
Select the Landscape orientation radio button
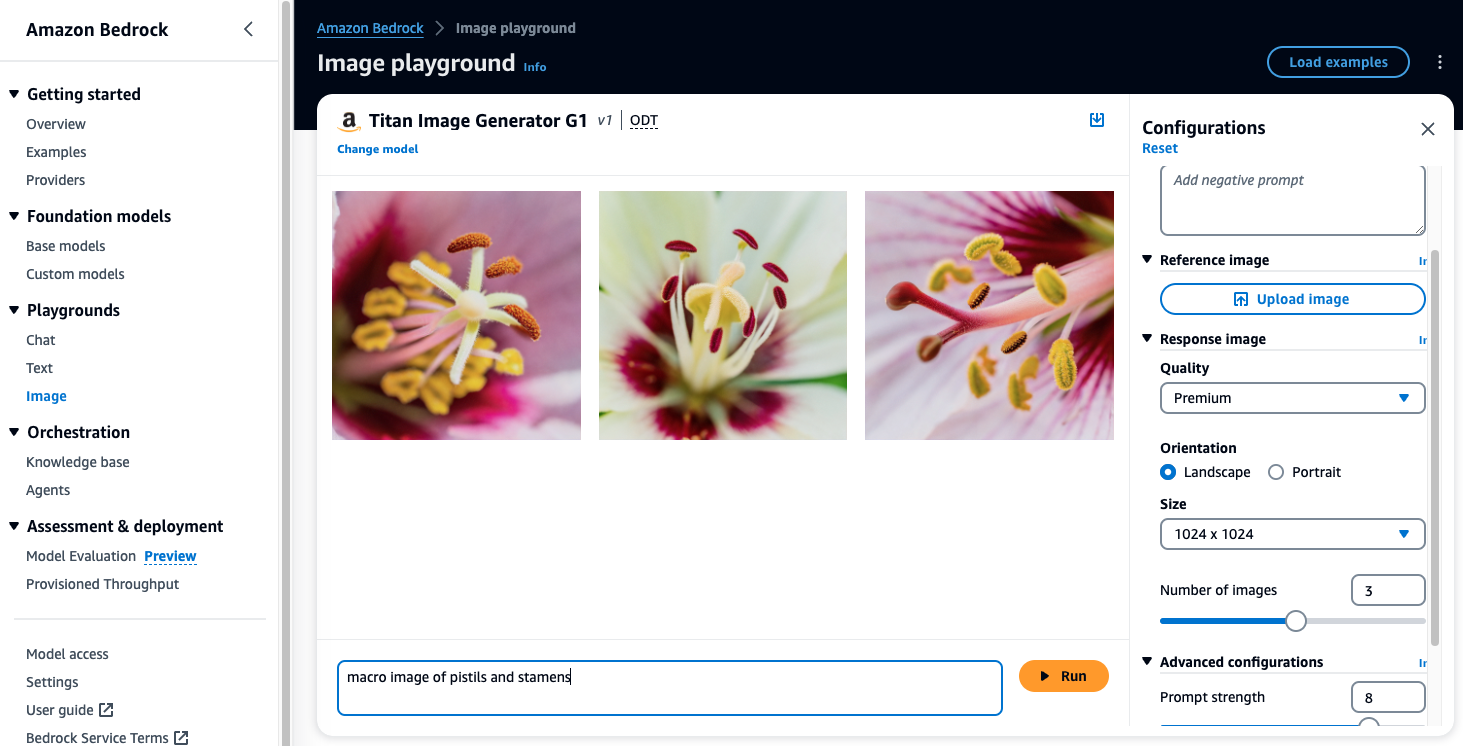click(x=1168, y=472)
